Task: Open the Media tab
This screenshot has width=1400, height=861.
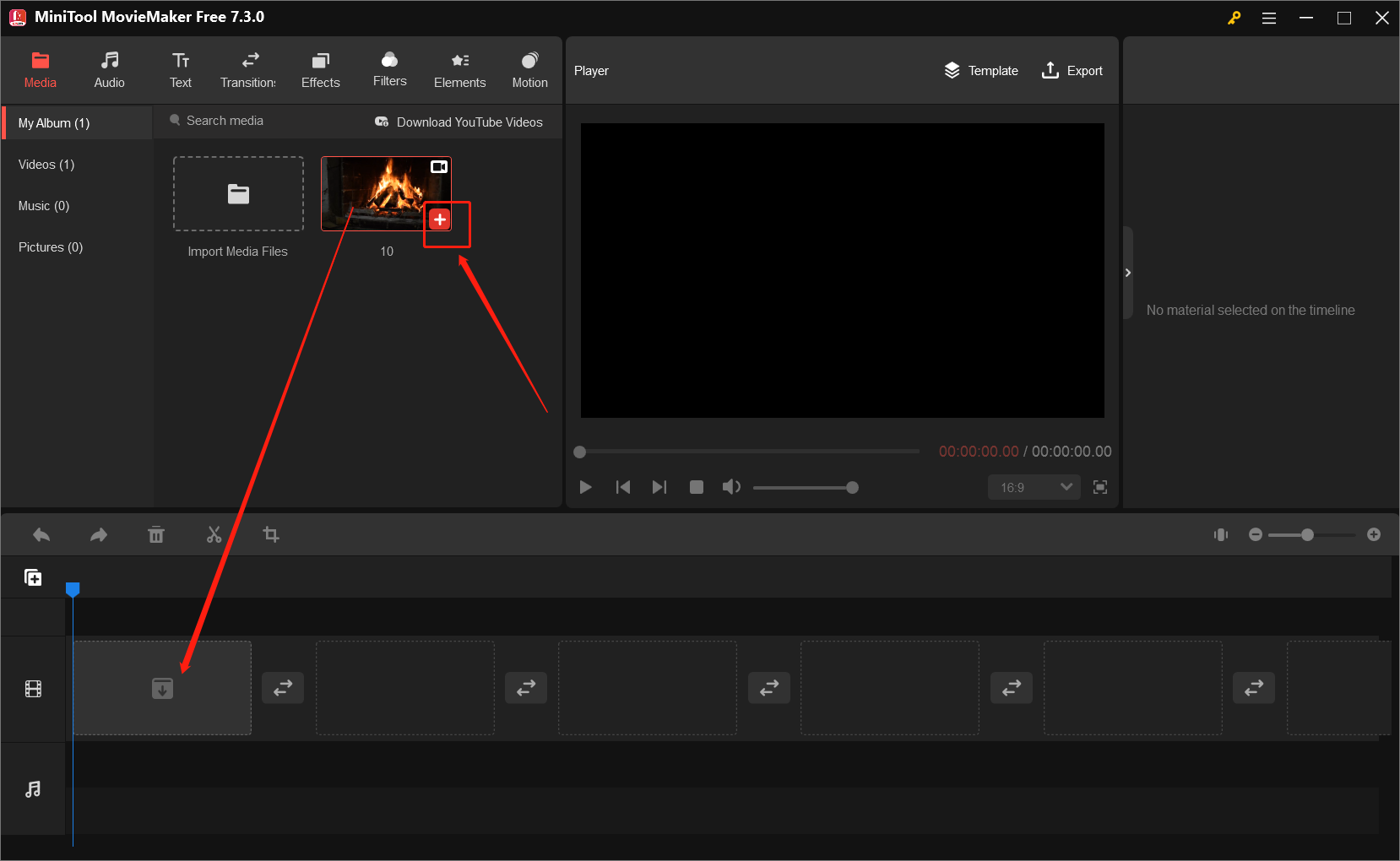Action: (x=40, y=70)
